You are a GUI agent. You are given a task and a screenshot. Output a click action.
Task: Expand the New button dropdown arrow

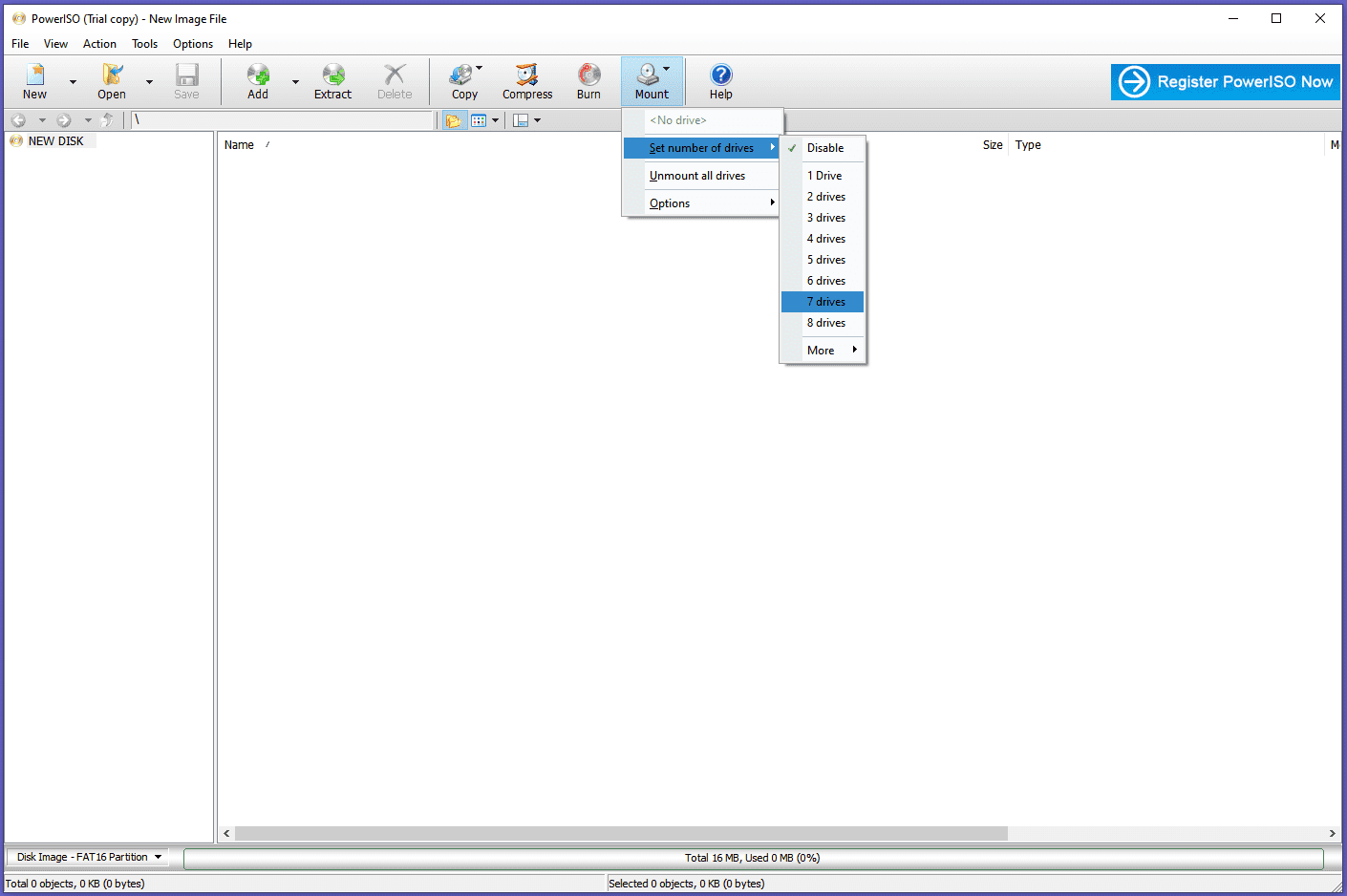(73, 82)
